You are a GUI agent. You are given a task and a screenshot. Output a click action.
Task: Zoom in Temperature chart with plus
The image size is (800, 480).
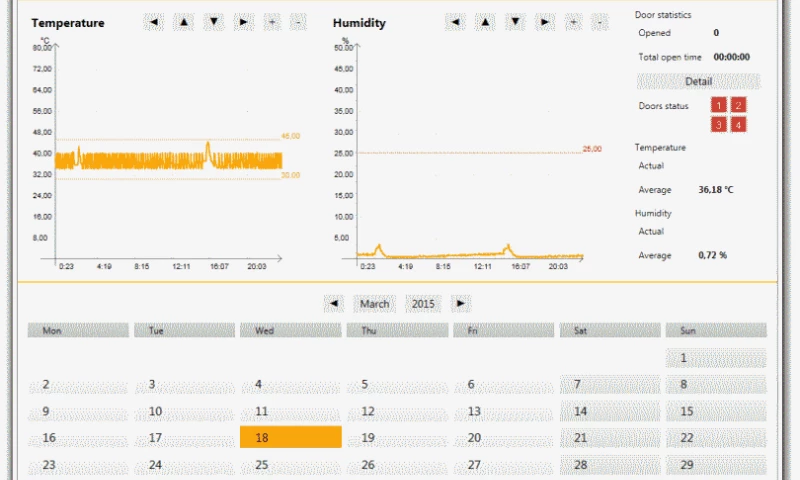coord(271,21)
